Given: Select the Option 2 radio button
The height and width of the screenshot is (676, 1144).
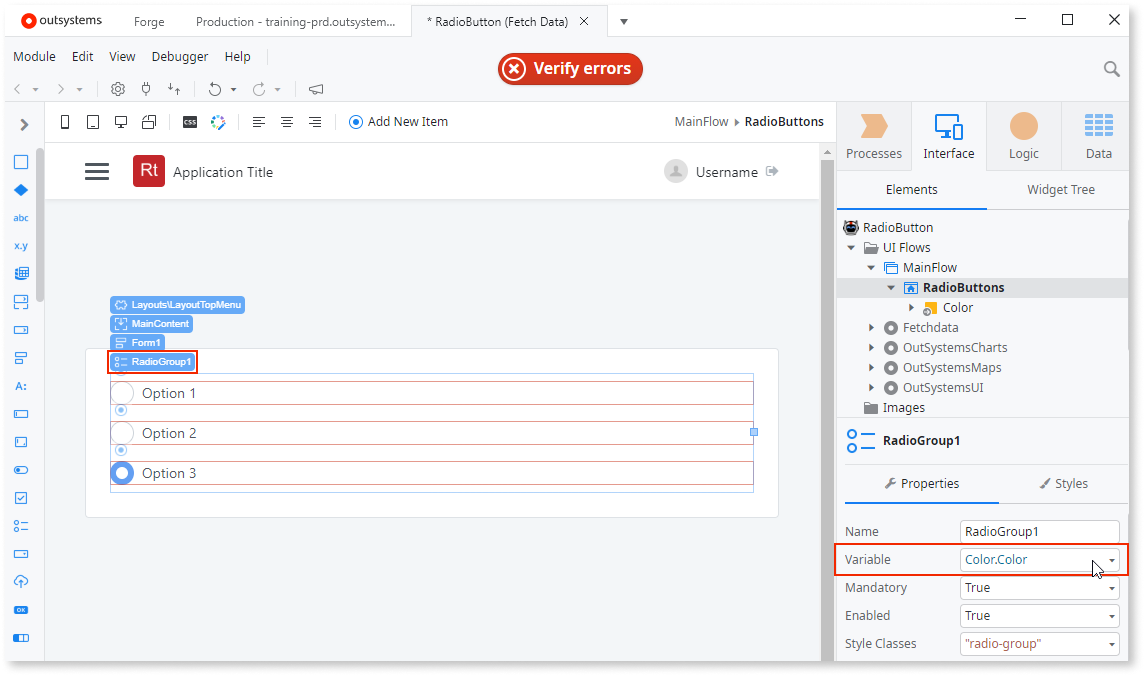Looking at the screenshot, I should pyautogui.click(x=122, y=433).
